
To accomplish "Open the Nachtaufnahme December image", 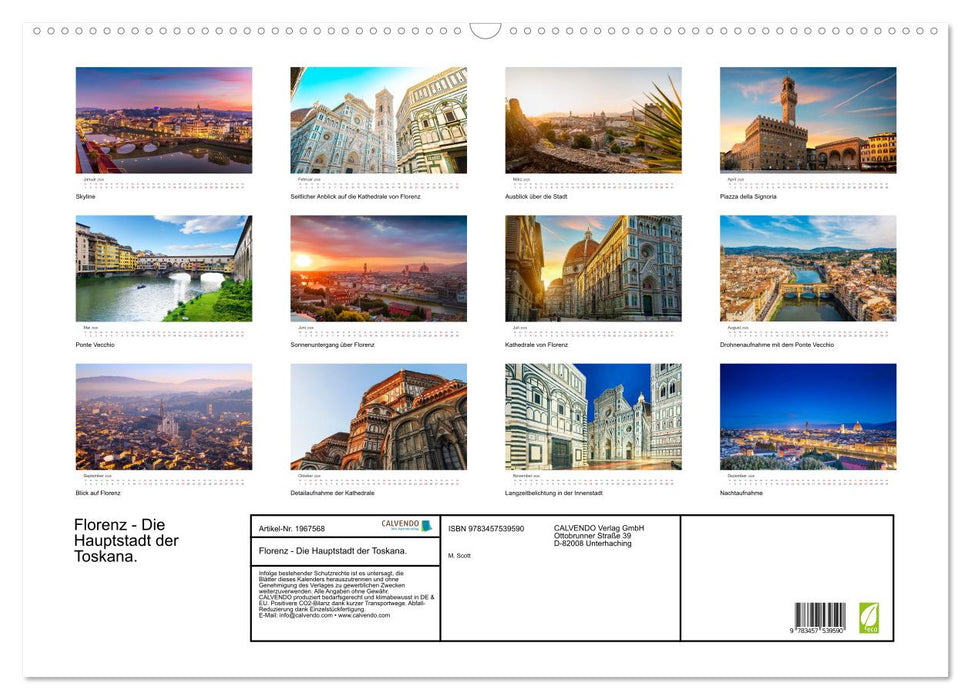I will click(808, 417).
